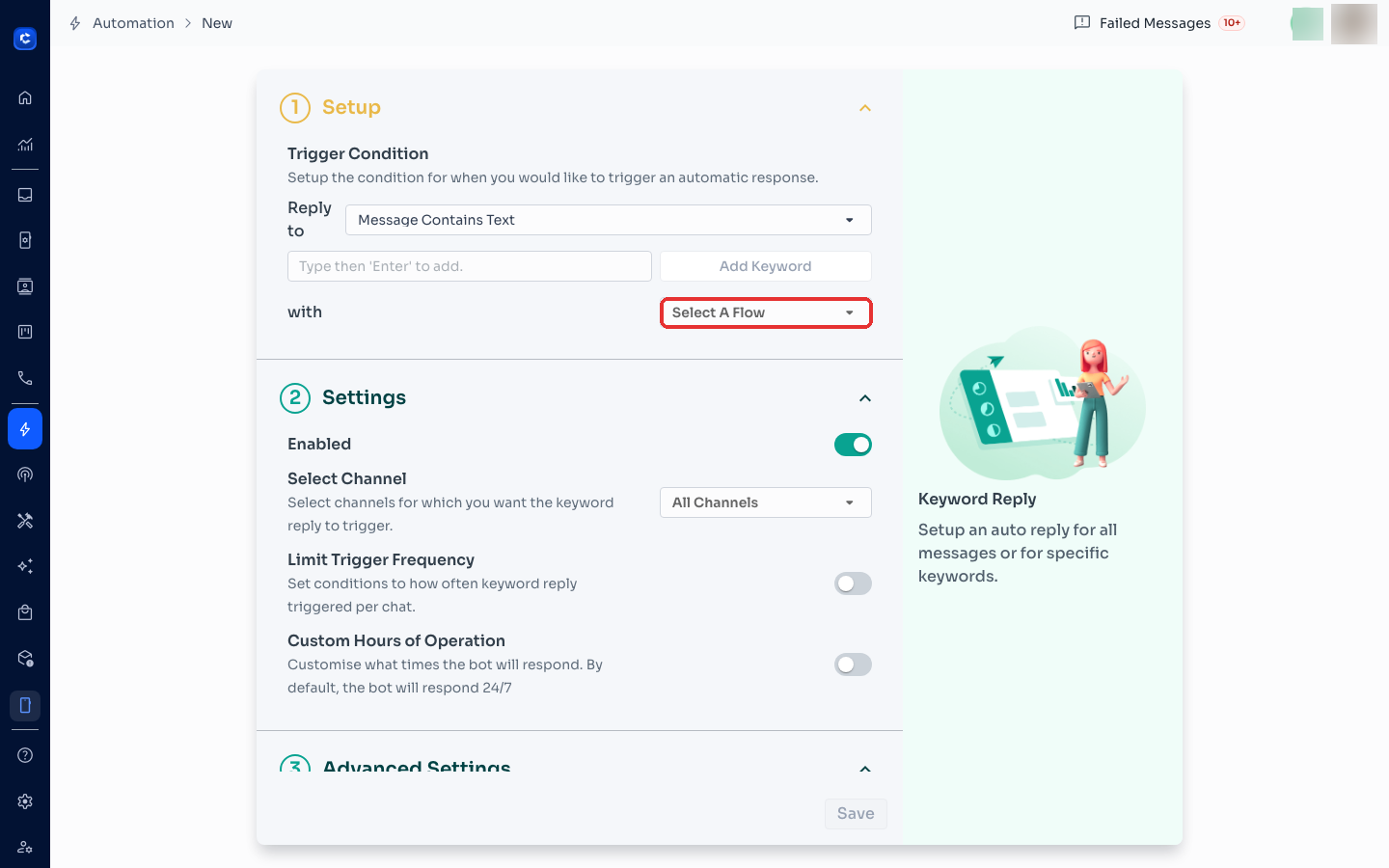Open the contacts monitor sidebar icon
The image size is (1389, 868).
tap(25, 286)
